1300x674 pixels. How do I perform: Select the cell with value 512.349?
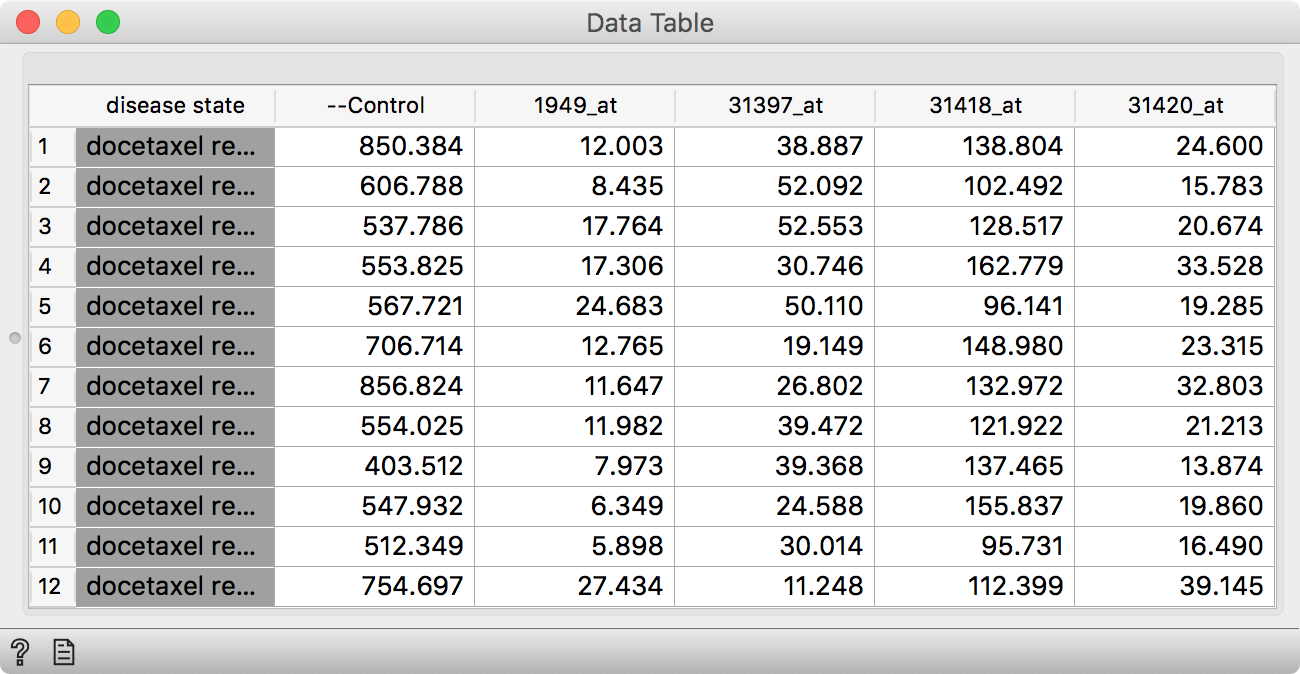(375, 546)
